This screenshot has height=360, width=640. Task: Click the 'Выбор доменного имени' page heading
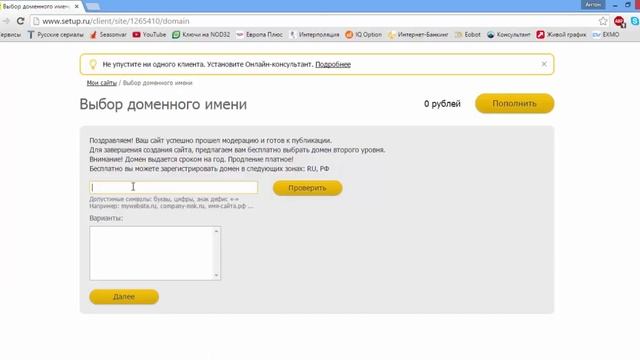163,104
